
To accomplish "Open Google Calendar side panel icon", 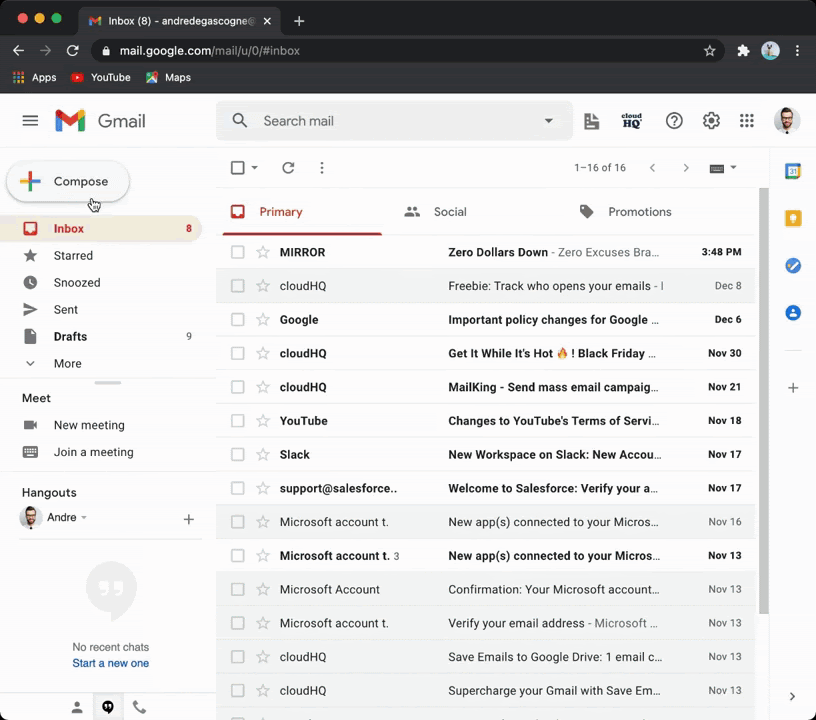I will [x=793, y=171].
